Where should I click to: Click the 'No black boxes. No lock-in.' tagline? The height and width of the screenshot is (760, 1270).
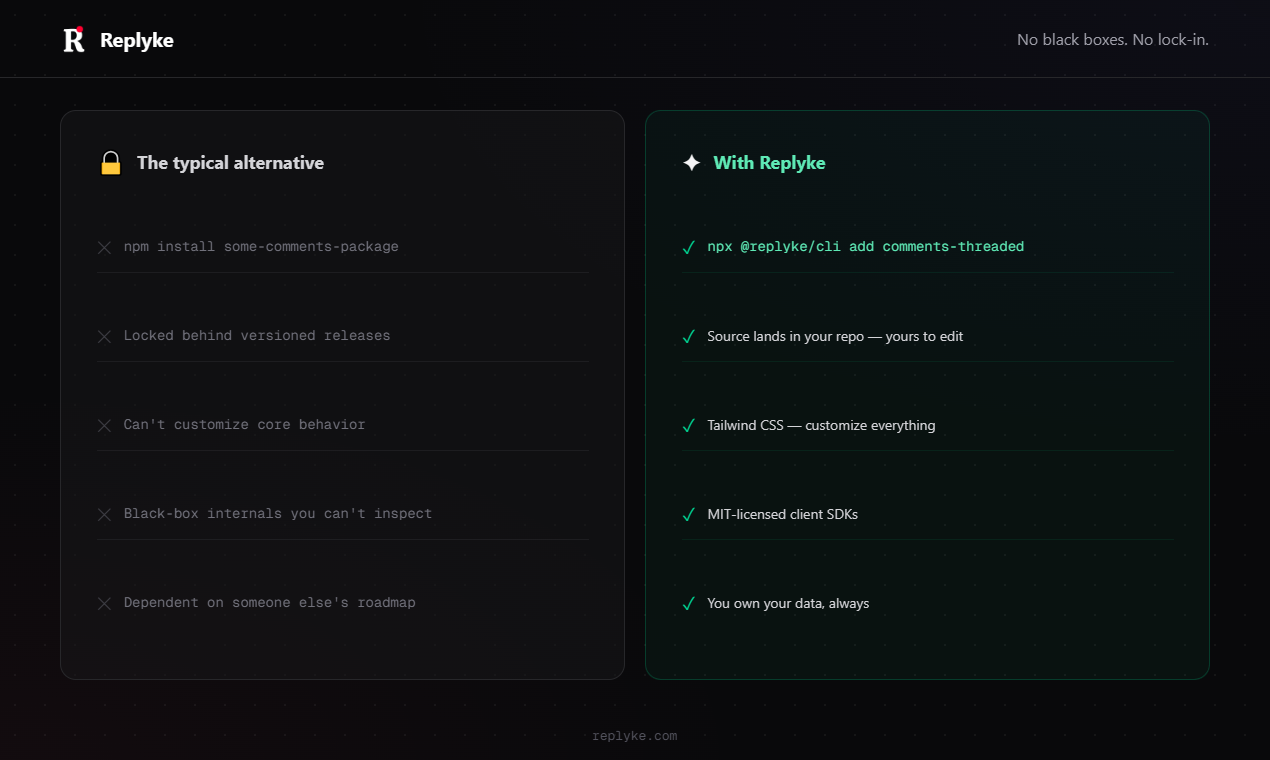[x=1113, y=40]
